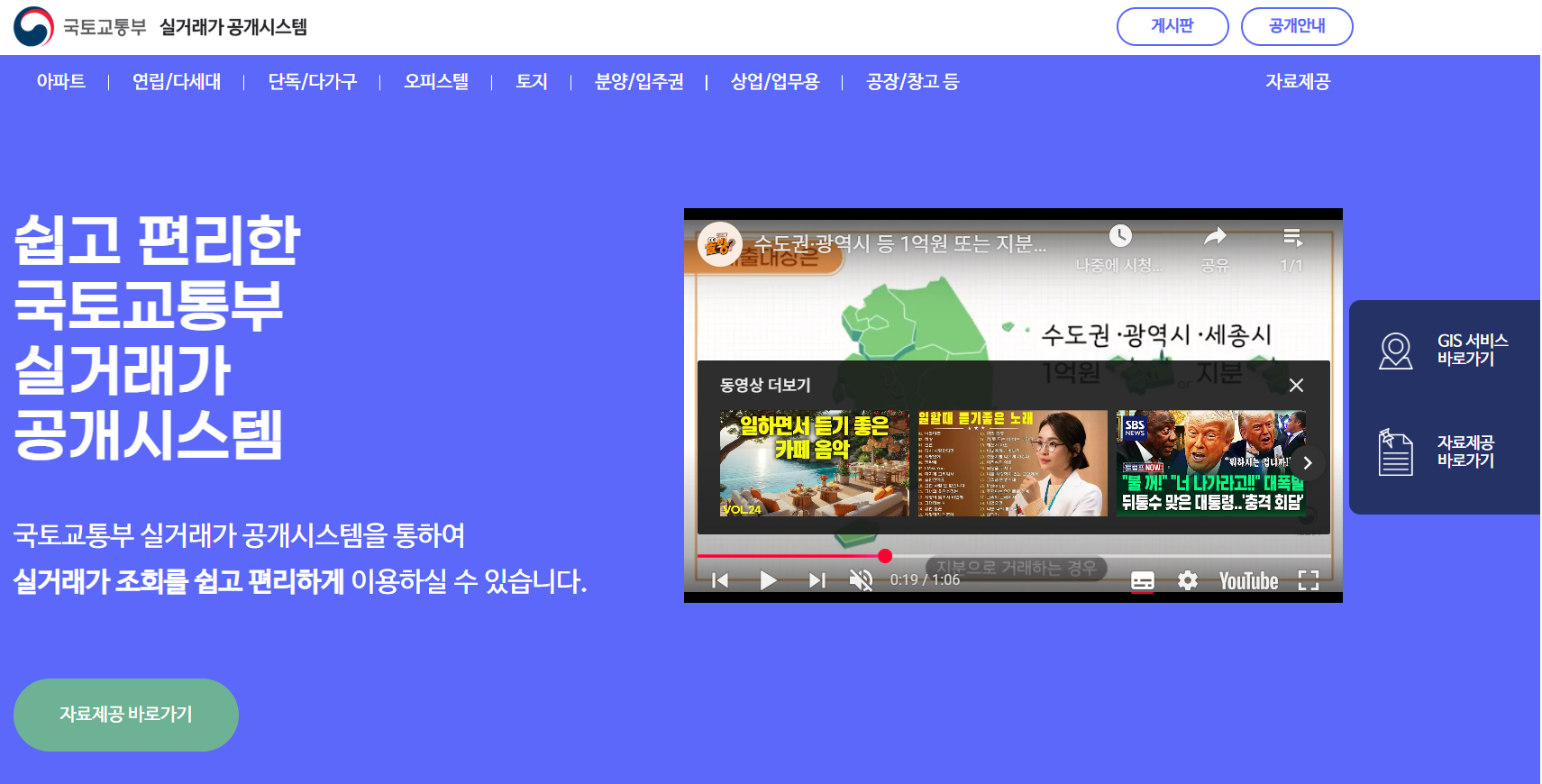Click the video channel avatar icon
This screenshot has height=784, width=1542.
[x=720, y=244]
